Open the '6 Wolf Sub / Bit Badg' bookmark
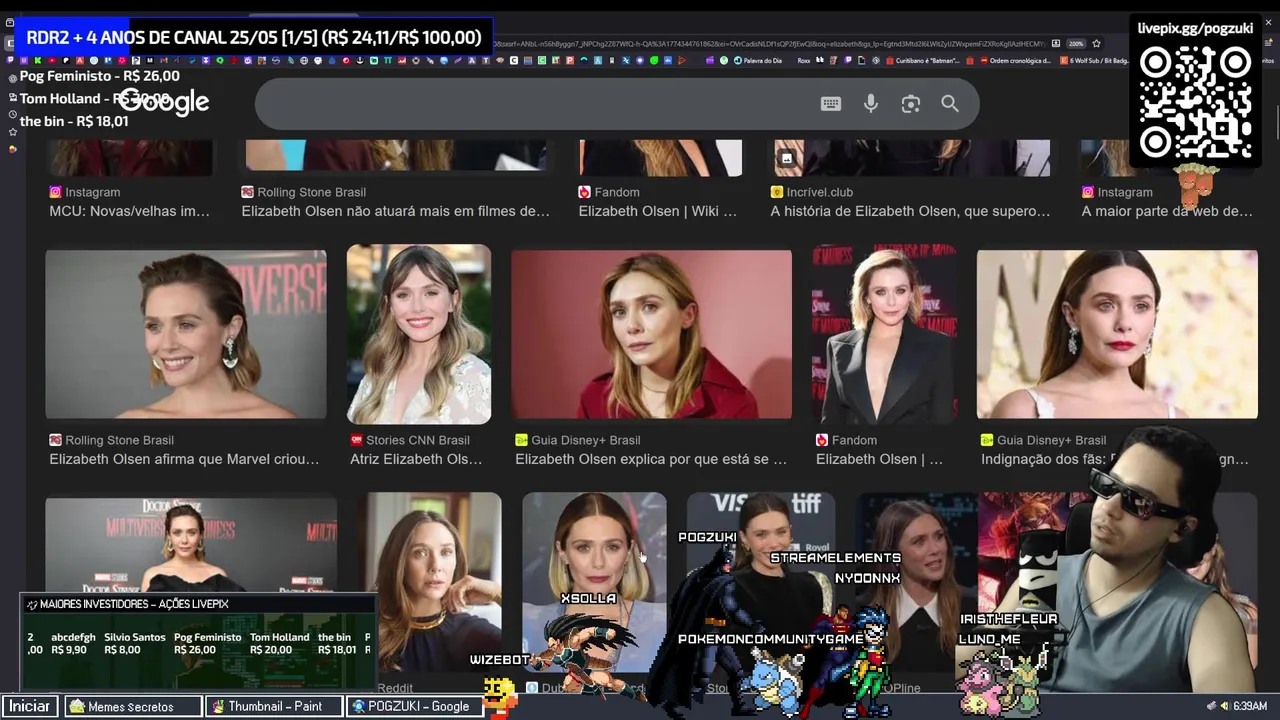 pos(1095,61)
